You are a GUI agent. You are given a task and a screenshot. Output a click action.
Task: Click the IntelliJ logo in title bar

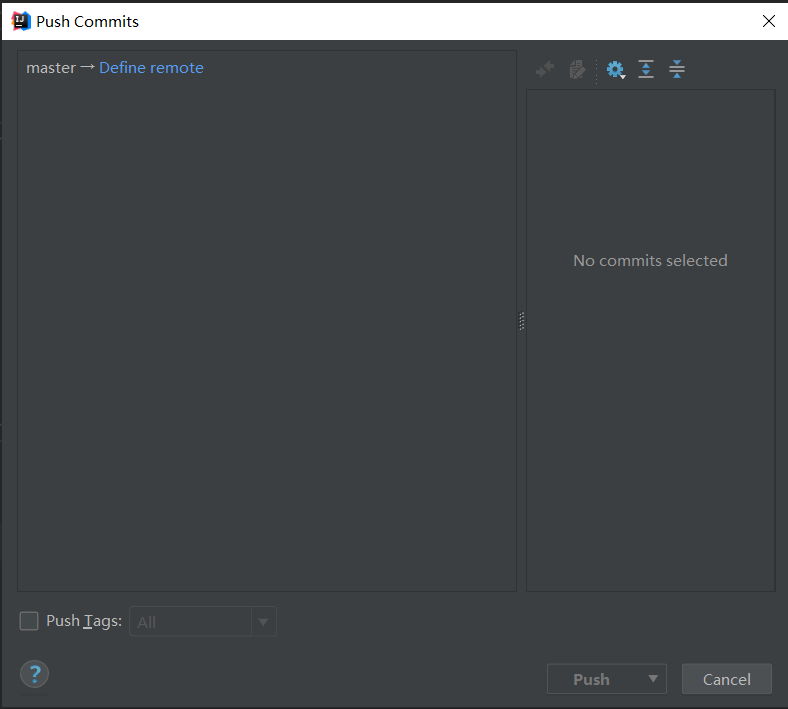click(x=21, y=21)
